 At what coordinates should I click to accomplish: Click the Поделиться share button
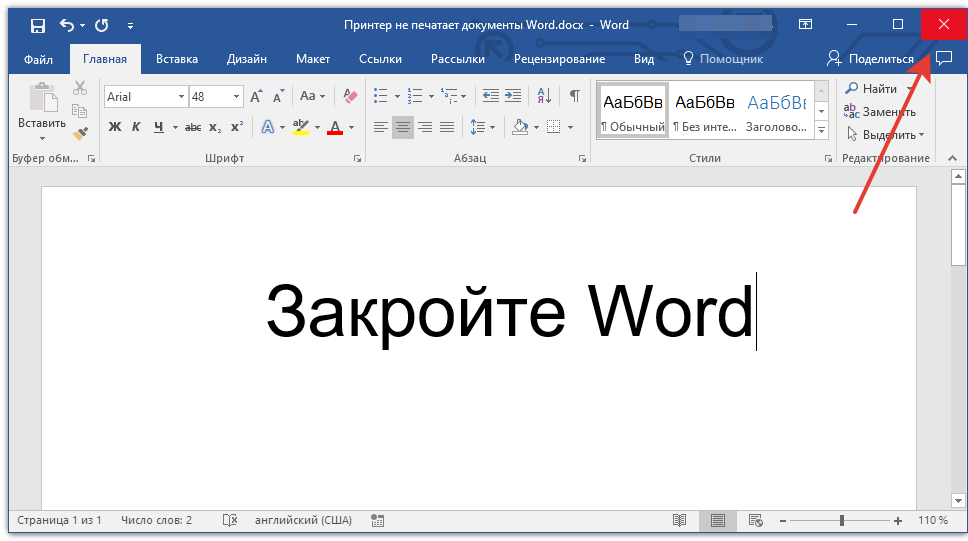pyautogui.click(x=870, y=59)
